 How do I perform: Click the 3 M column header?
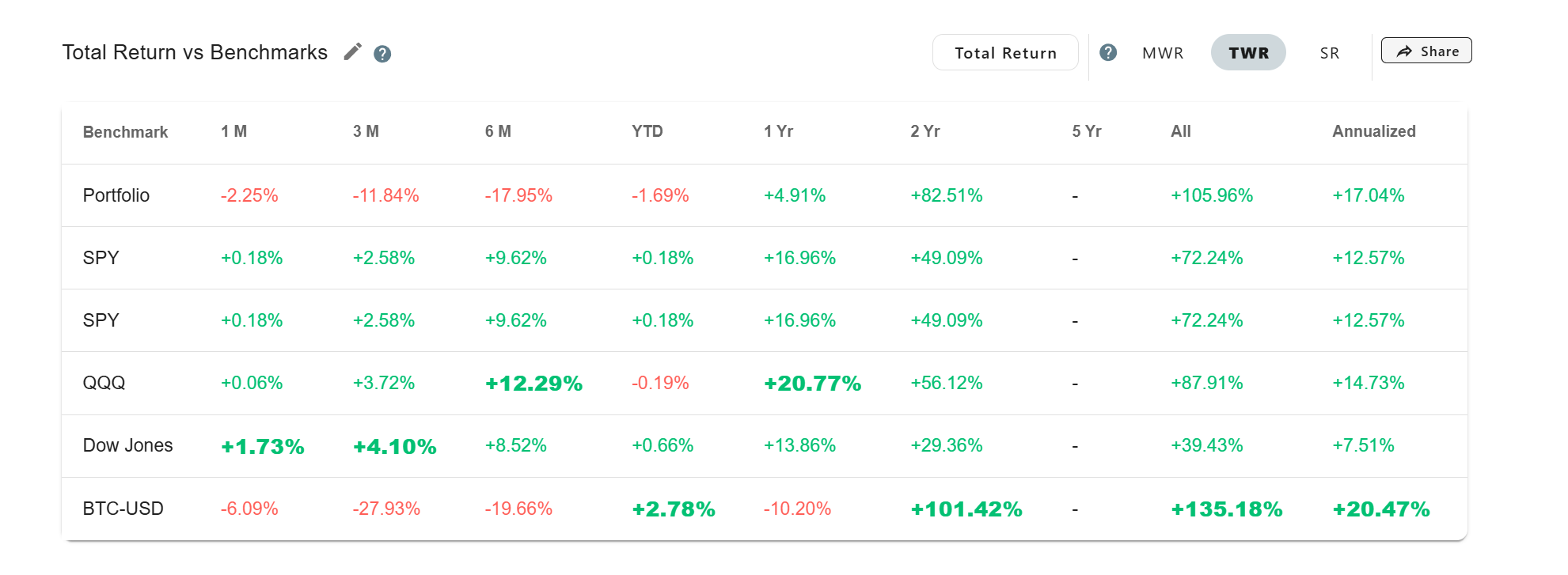tap(366, 131)
